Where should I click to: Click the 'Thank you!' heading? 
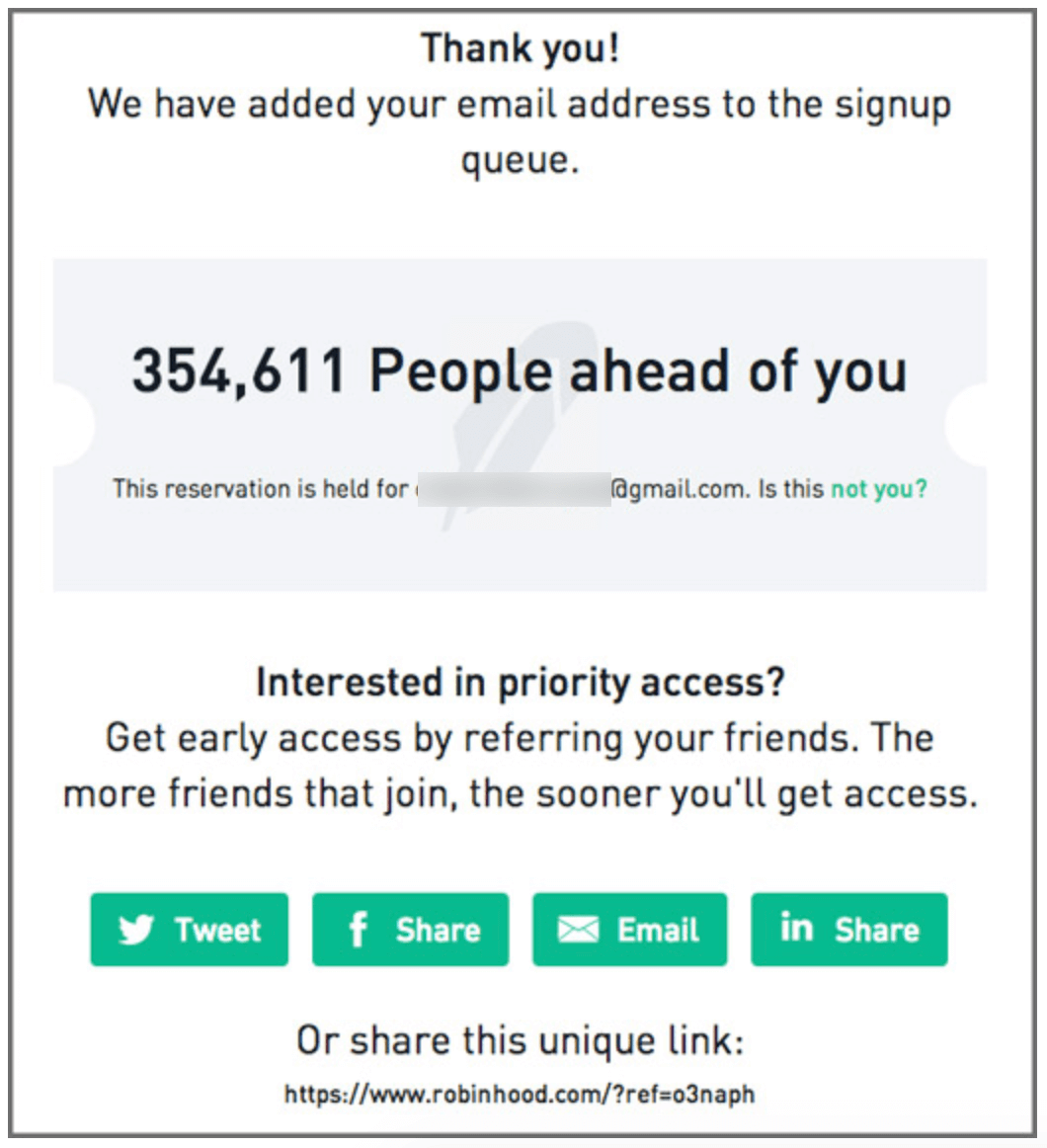520,48
